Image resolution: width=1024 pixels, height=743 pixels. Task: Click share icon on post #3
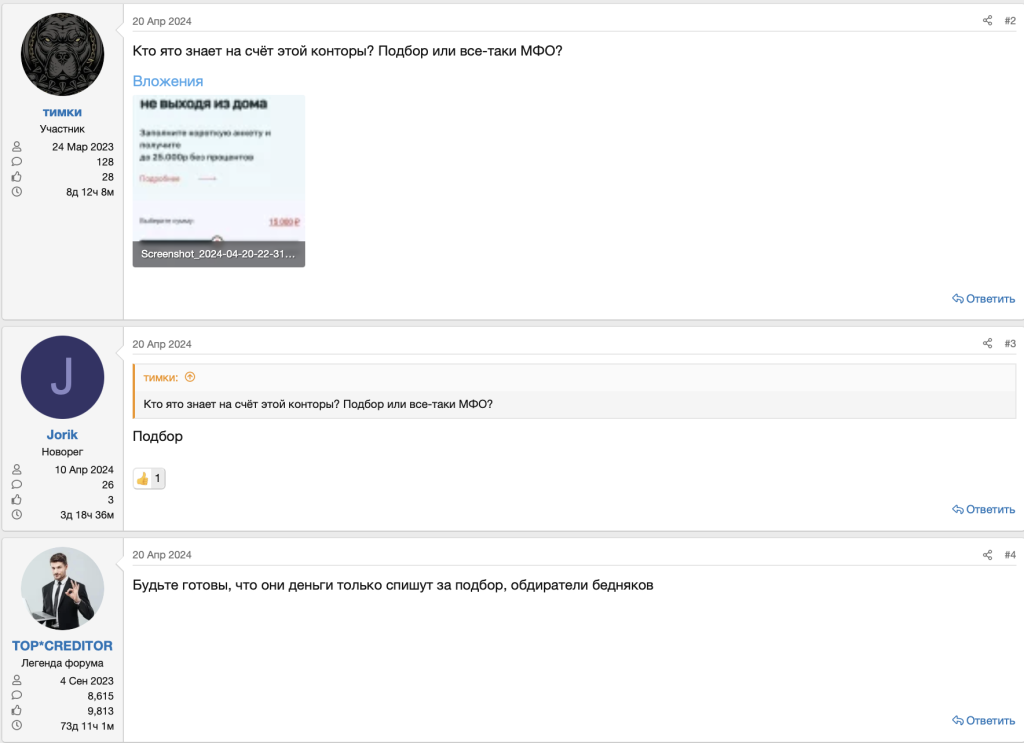(987, 344)
